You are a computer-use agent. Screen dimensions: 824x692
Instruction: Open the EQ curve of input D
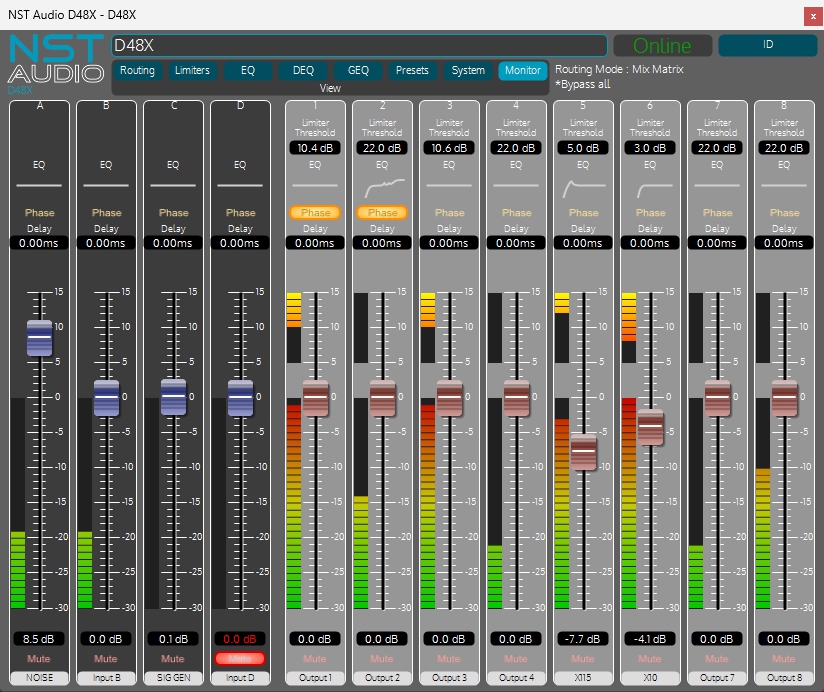coord(240,185)
